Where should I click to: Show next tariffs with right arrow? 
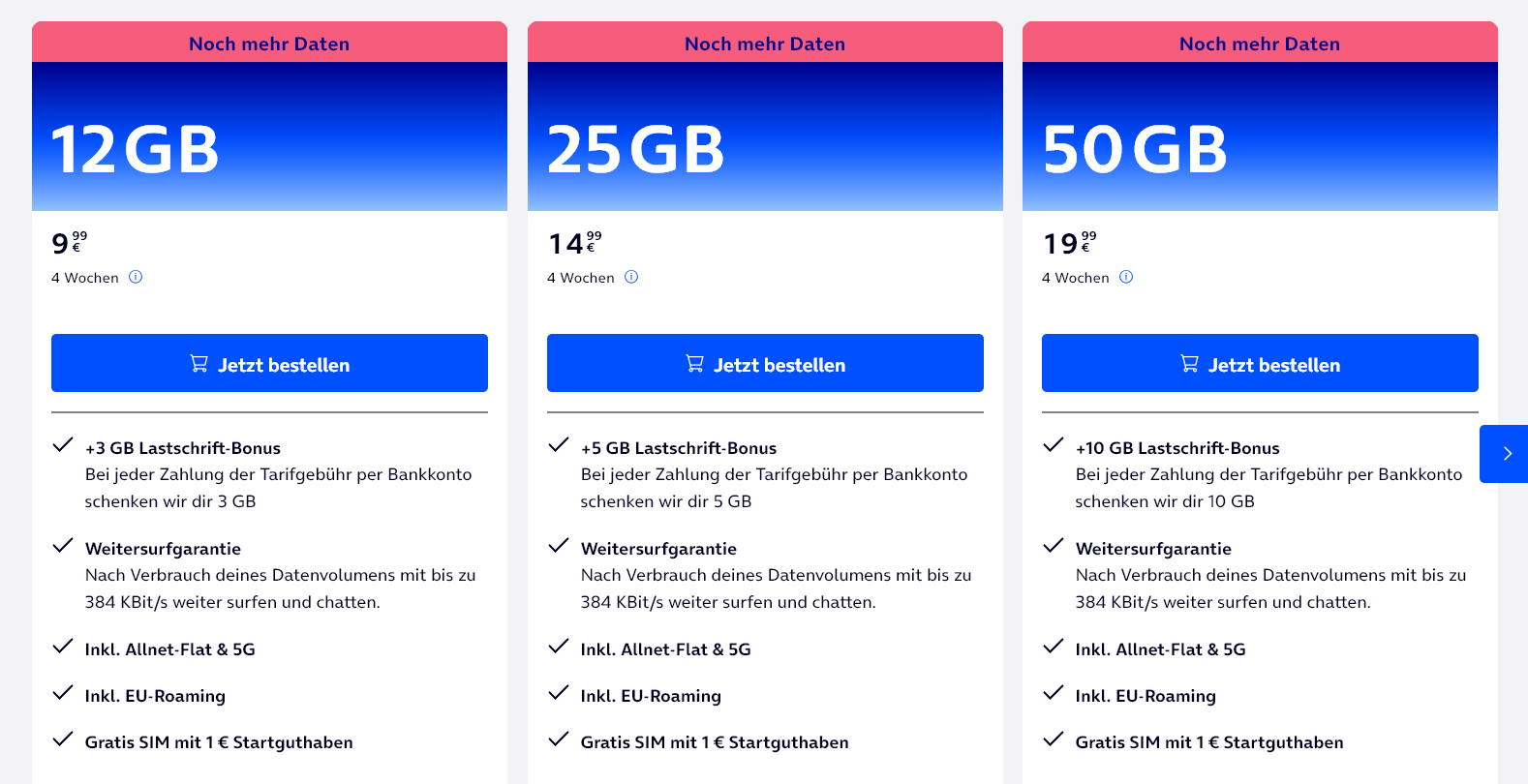(1505, 453)
